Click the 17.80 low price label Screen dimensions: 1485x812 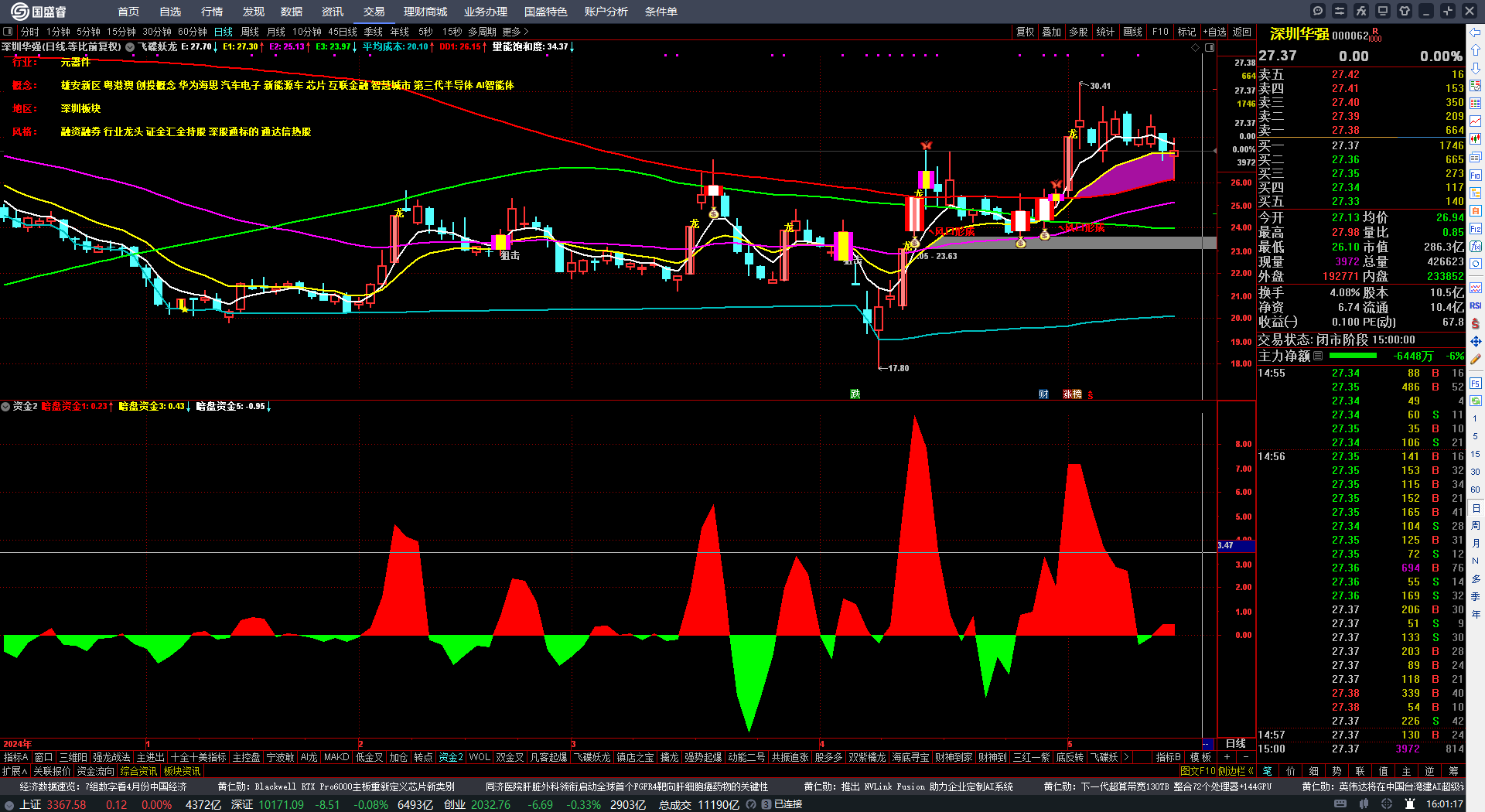[899, 368]
